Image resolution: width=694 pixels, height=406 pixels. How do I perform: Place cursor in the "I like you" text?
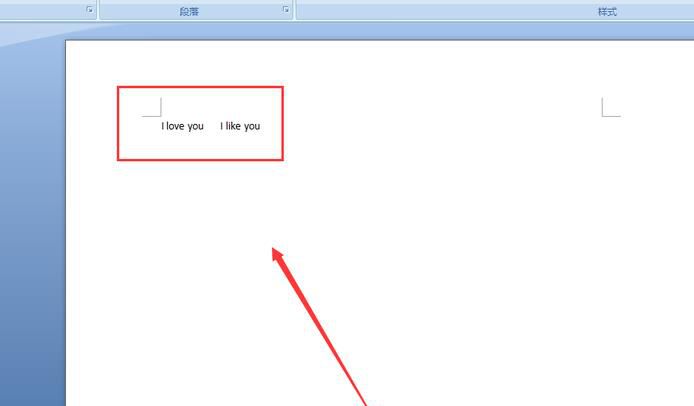pos(240,126)
